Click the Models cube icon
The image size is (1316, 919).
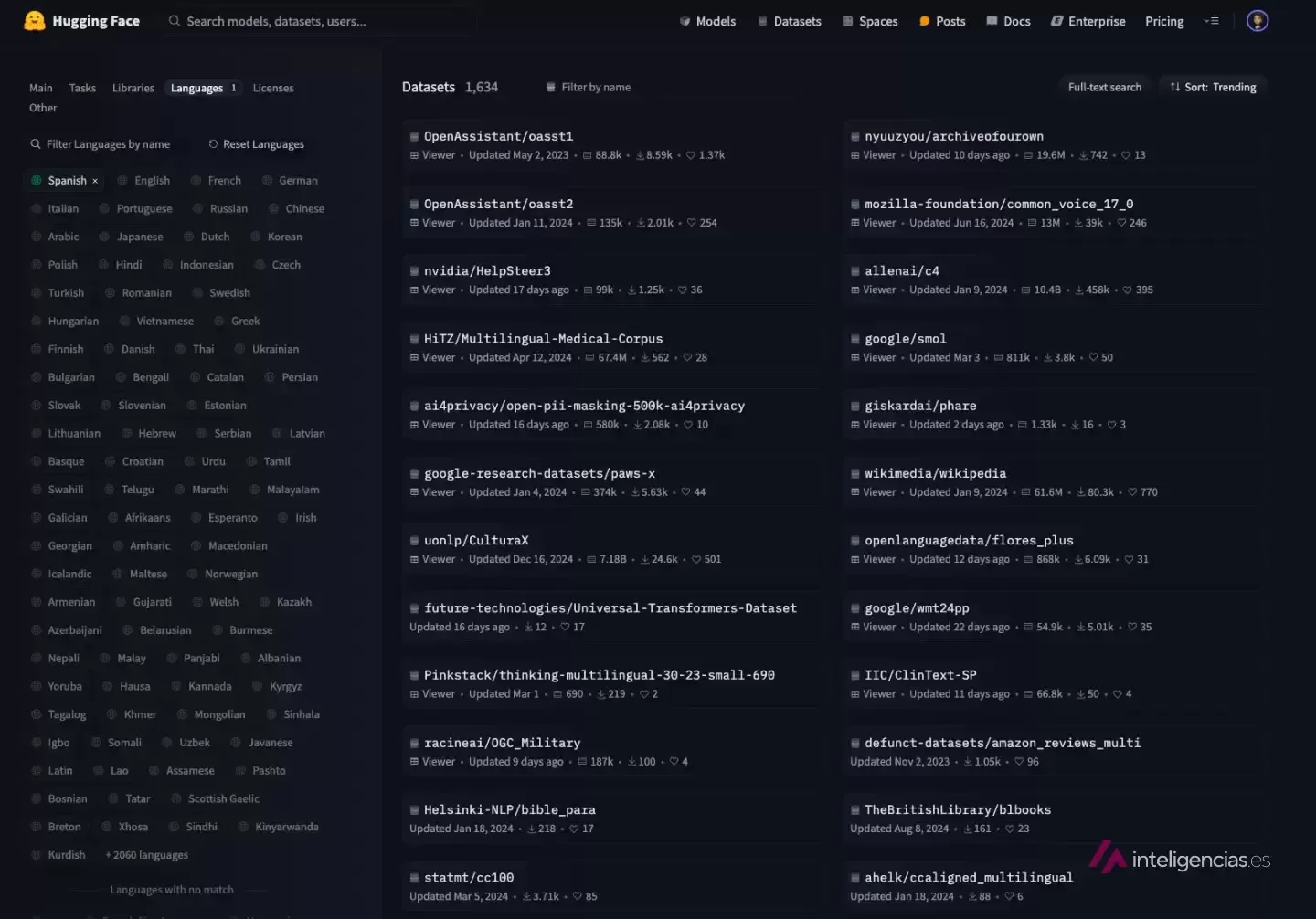[x=685, y=21]
